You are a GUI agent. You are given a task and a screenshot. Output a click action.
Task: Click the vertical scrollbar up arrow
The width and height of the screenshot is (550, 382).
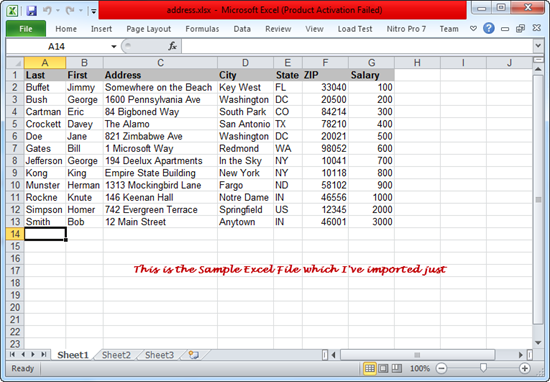(x=538, y=69)
